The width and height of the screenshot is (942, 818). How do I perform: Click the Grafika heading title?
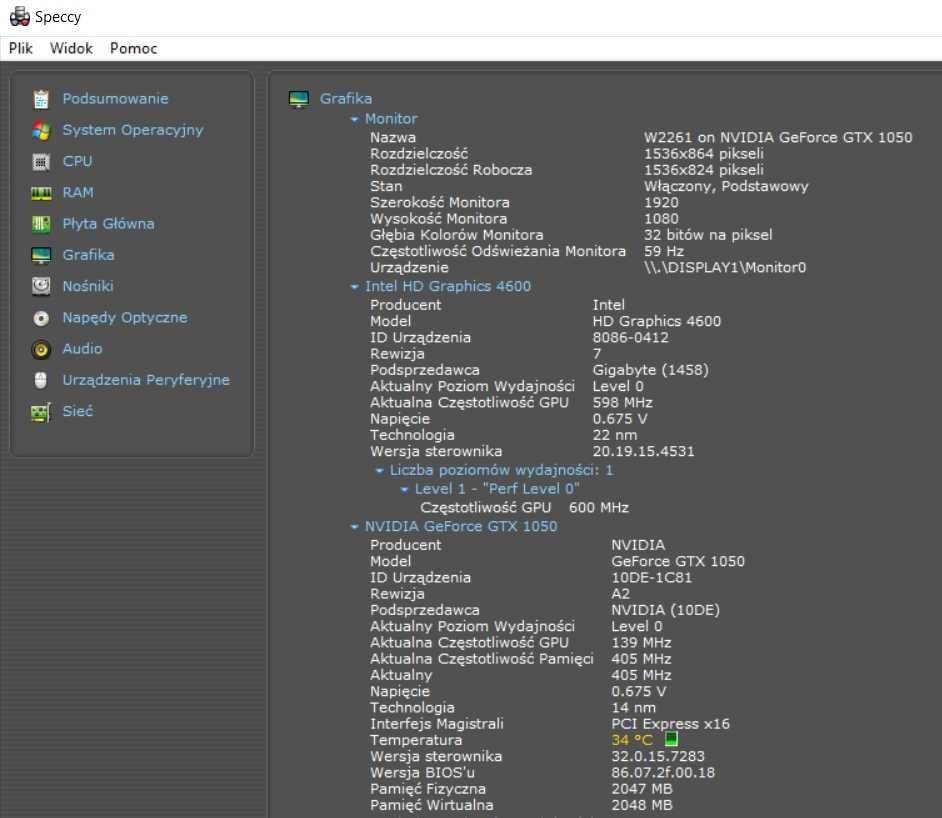[346, 98]
